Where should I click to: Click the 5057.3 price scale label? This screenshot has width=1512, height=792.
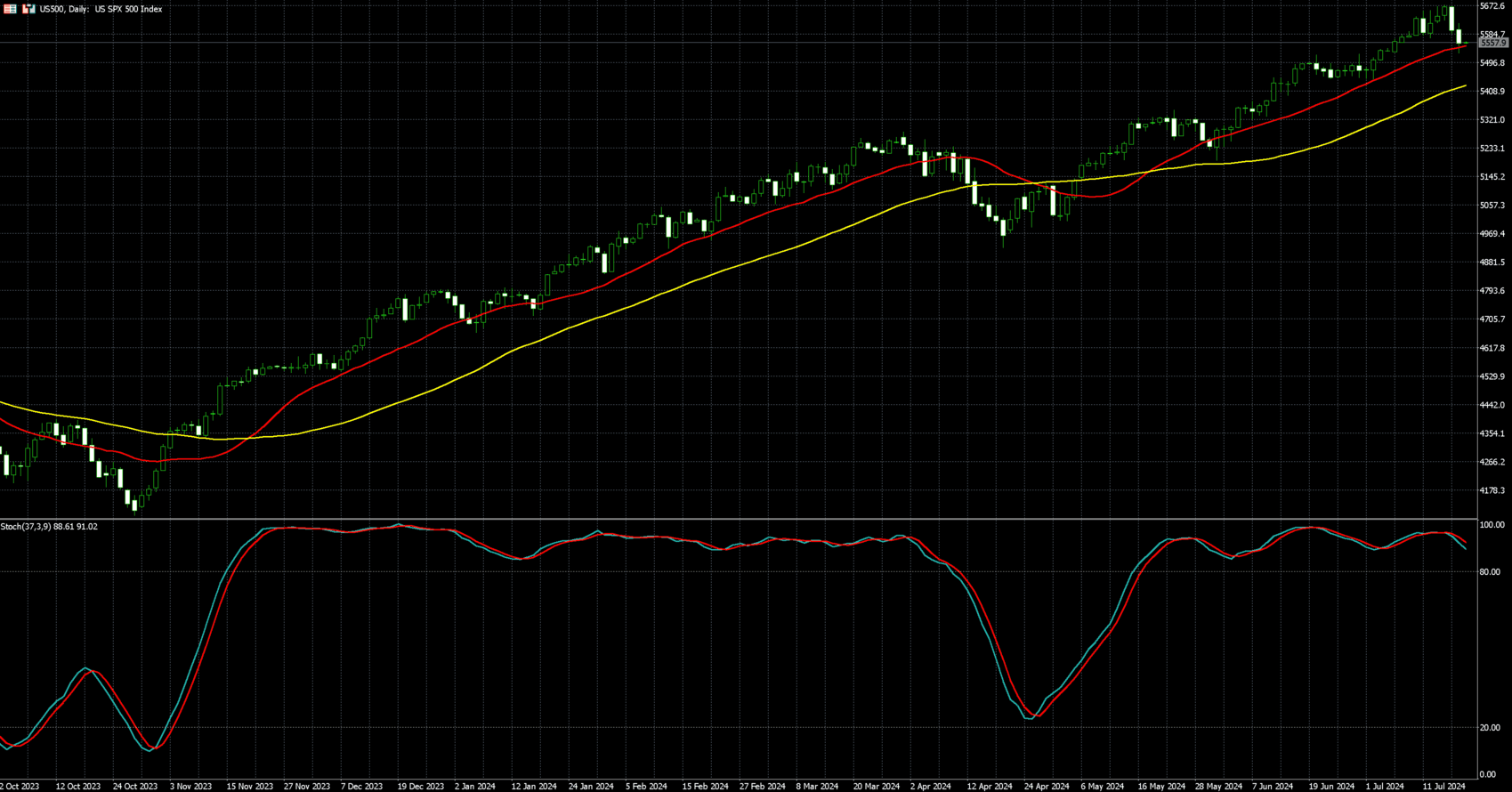point(1492,206)
